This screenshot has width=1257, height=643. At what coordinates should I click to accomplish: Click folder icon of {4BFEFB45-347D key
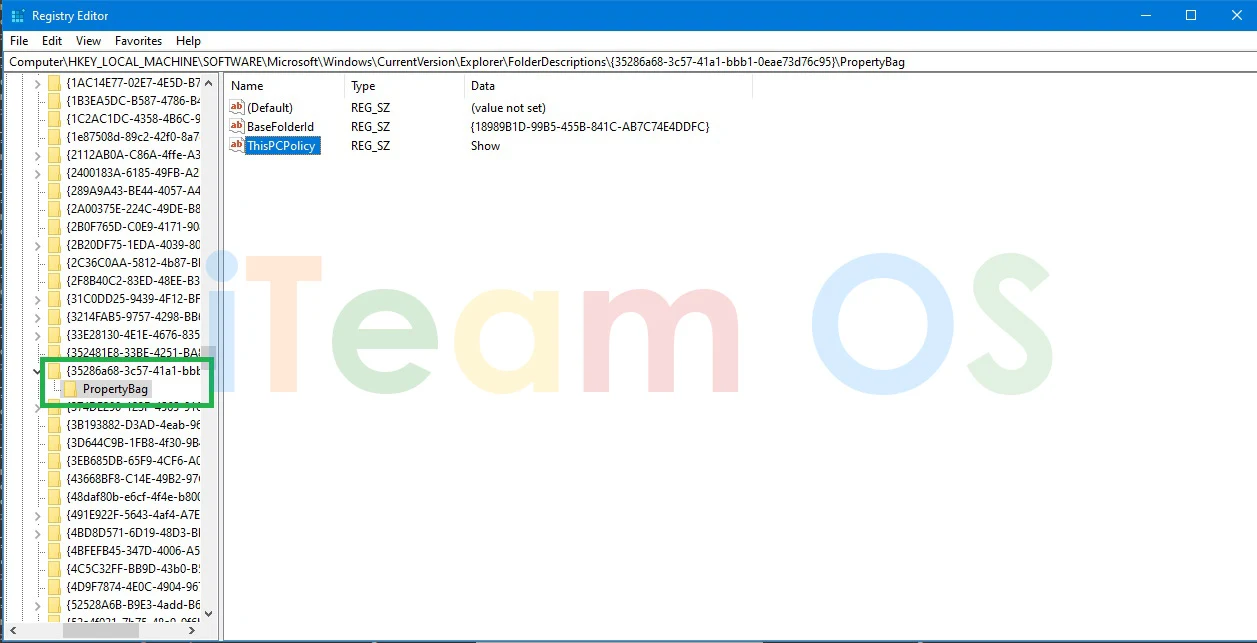click(55, 550)
